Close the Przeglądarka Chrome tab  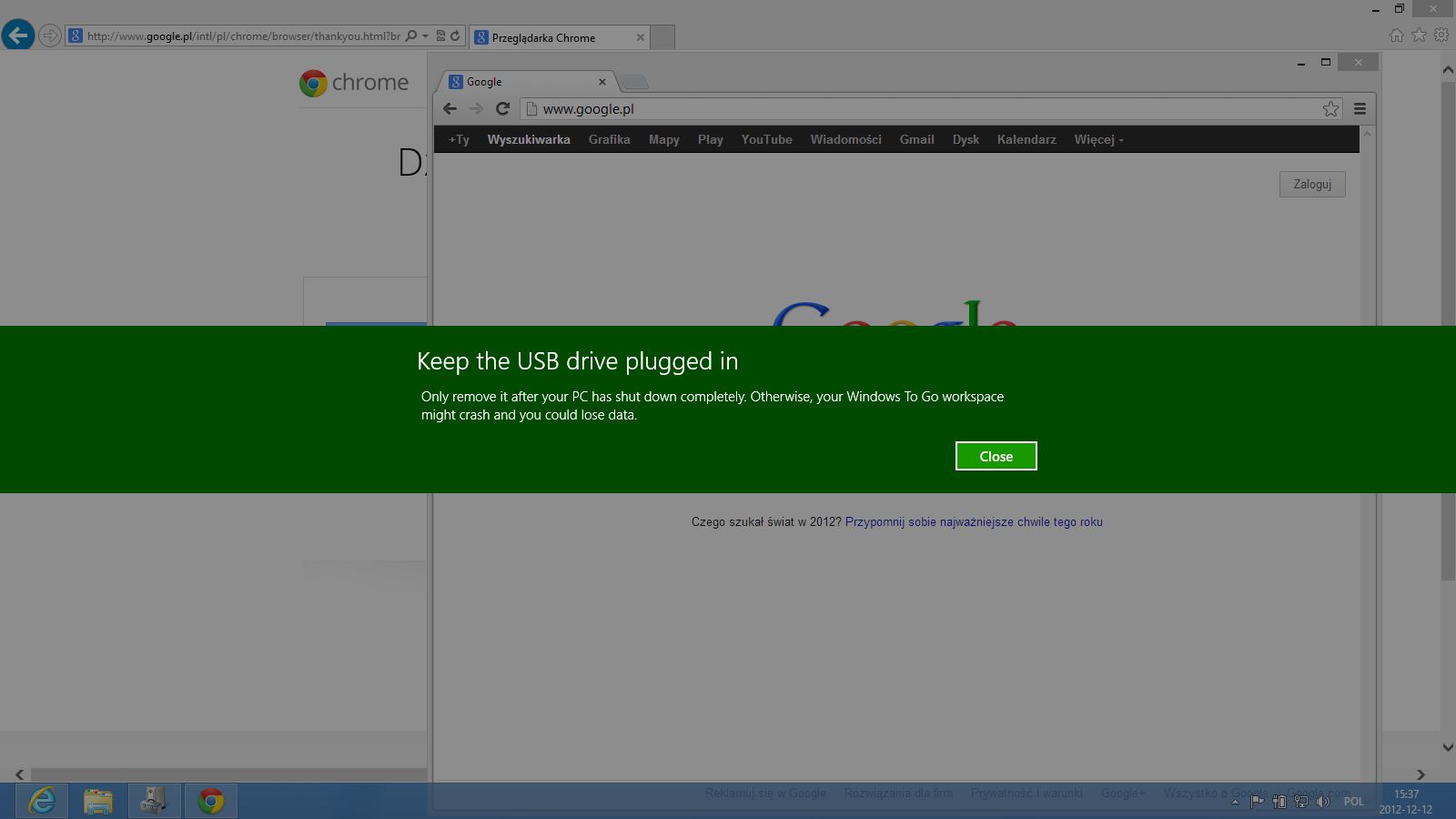tap(641, 37)
